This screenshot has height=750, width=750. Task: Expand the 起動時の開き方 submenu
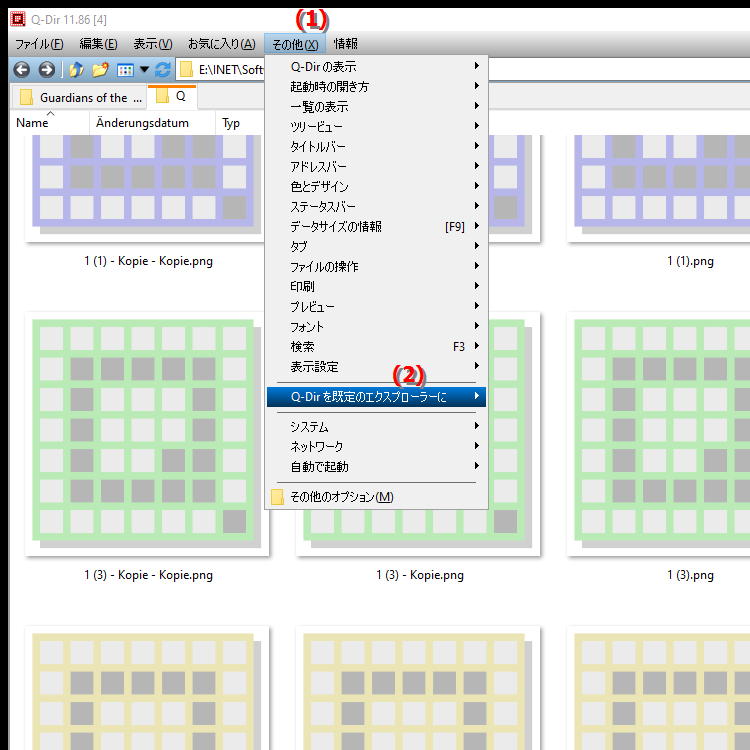pos(376,87)
